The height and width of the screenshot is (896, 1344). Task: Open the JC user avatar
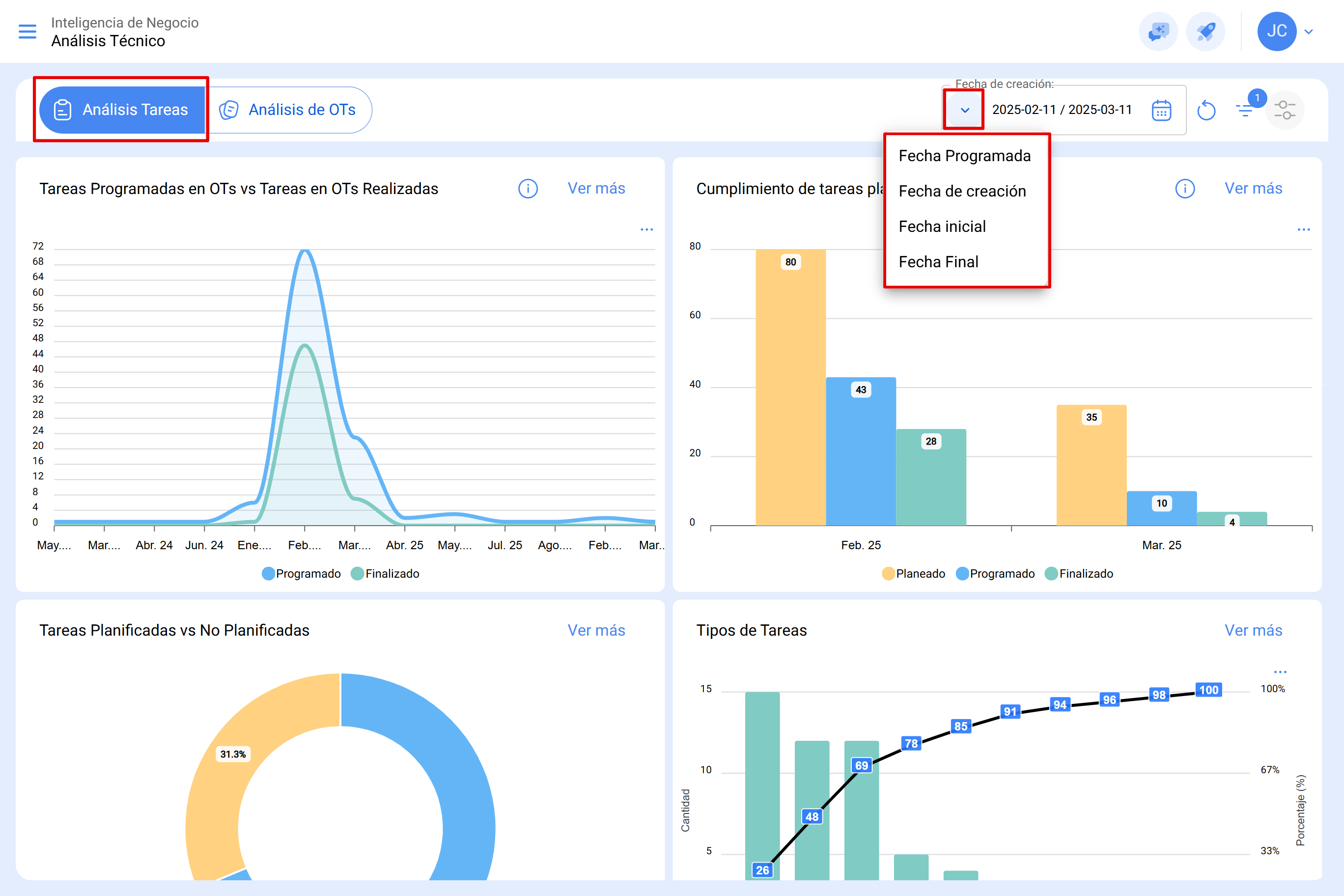1277,31
